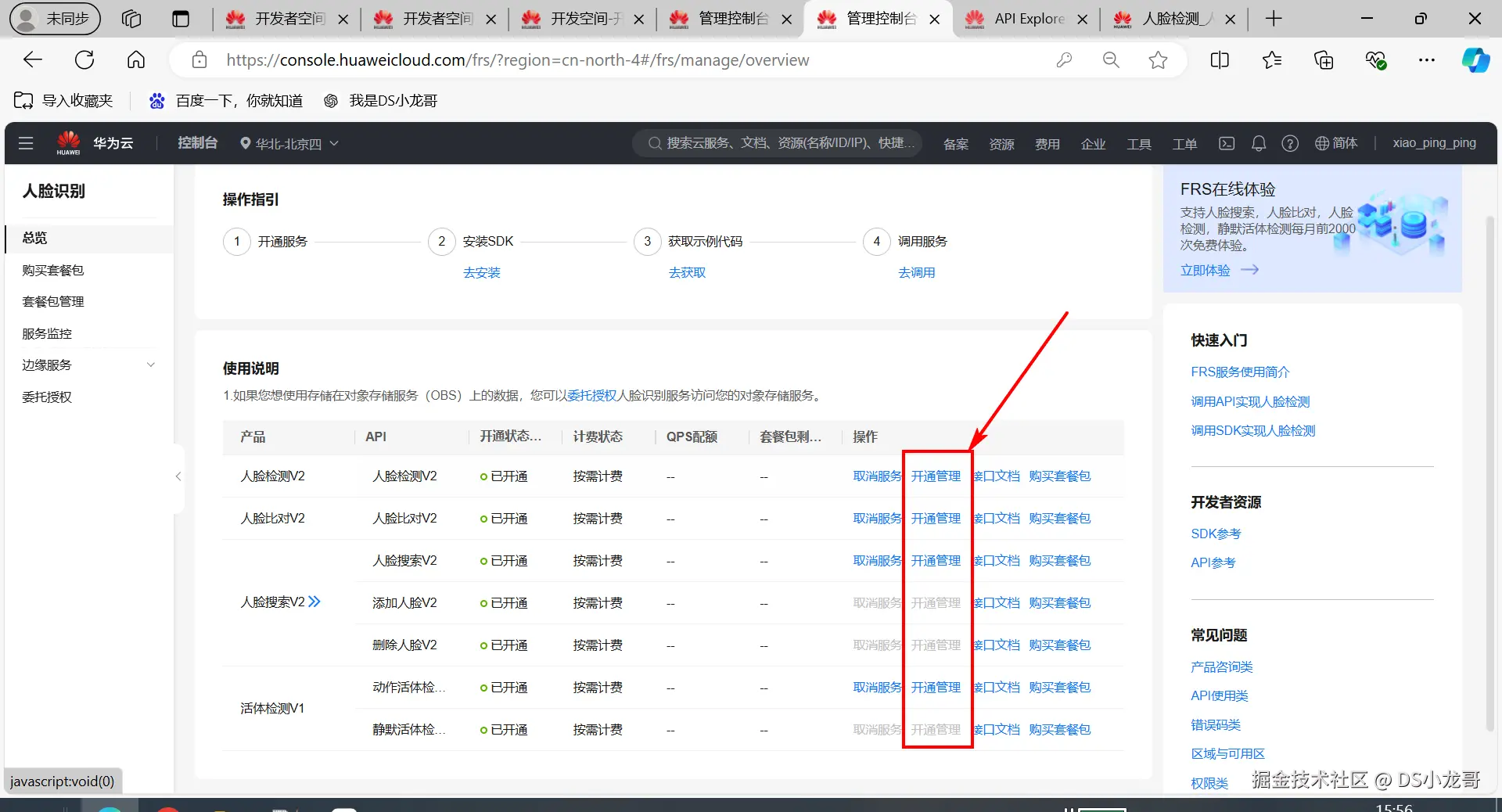Open the 简体 language selector
The image size is (1502, 812).
coord(1336,143)
